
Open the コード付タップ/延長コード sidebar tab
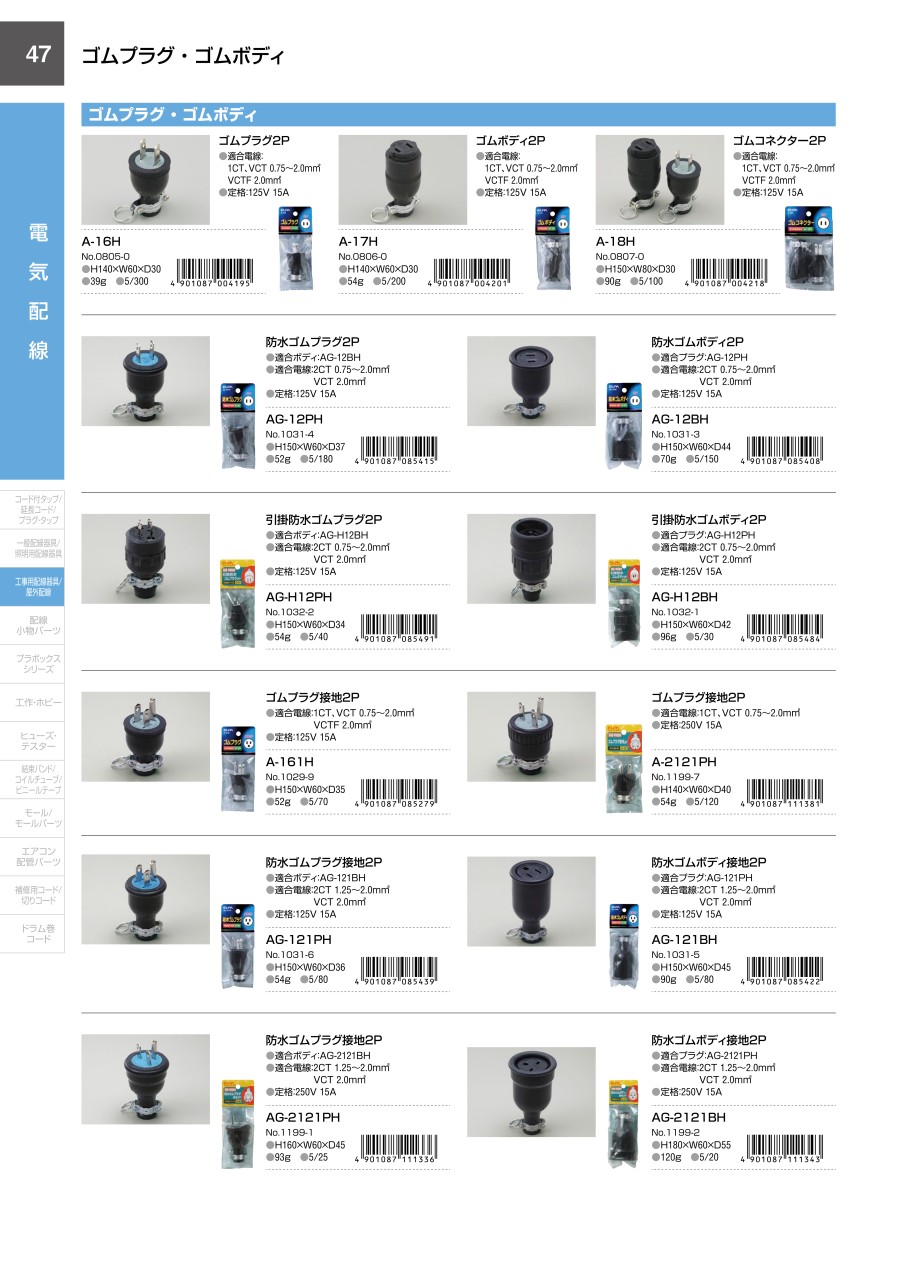pos(32,509)
